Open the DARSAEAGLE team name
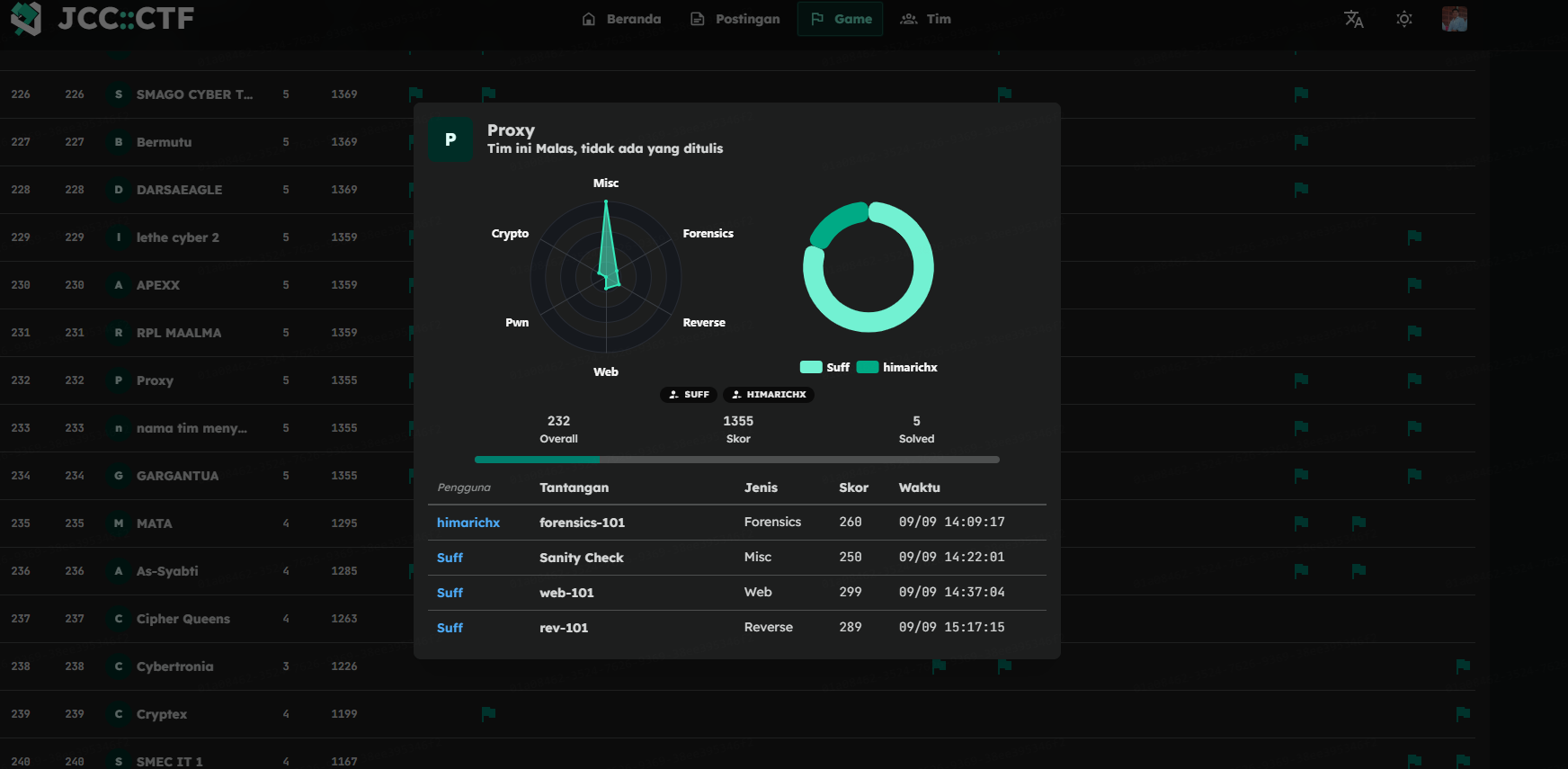1568x769 pixels. pos(179,190)
